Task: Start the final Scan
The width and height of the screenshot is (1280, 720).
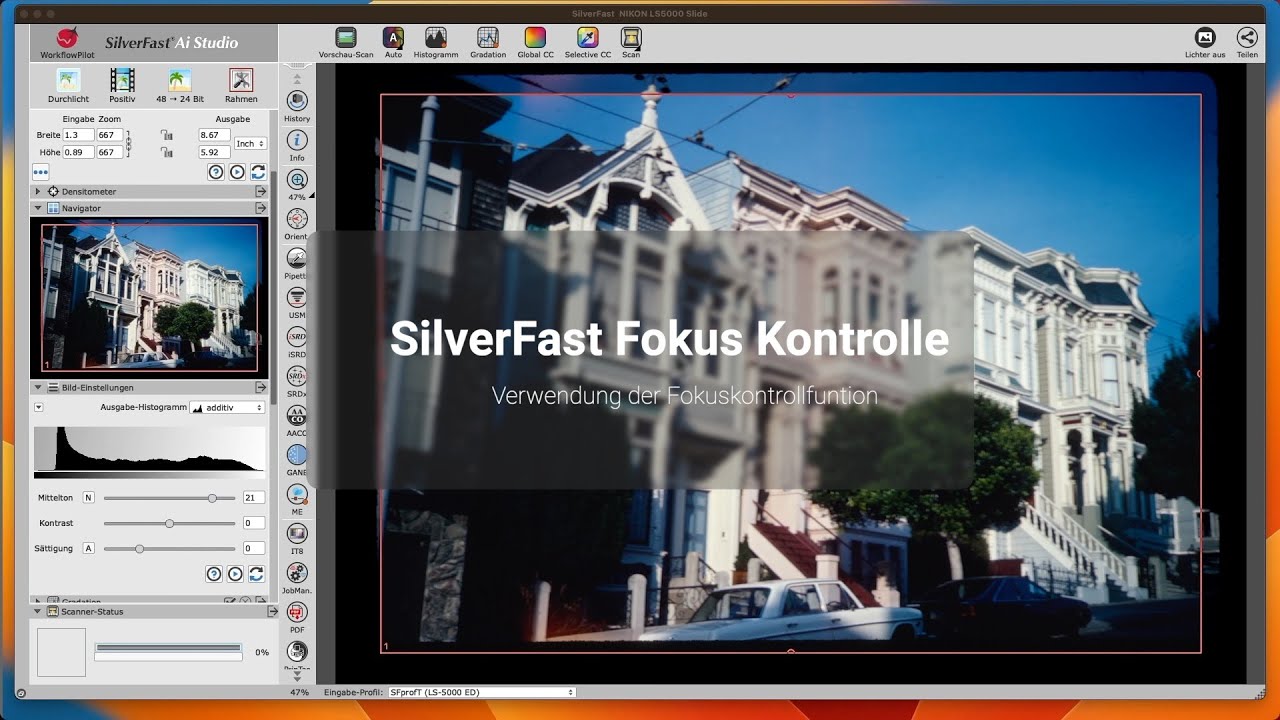Action: (x=631, y=43)
